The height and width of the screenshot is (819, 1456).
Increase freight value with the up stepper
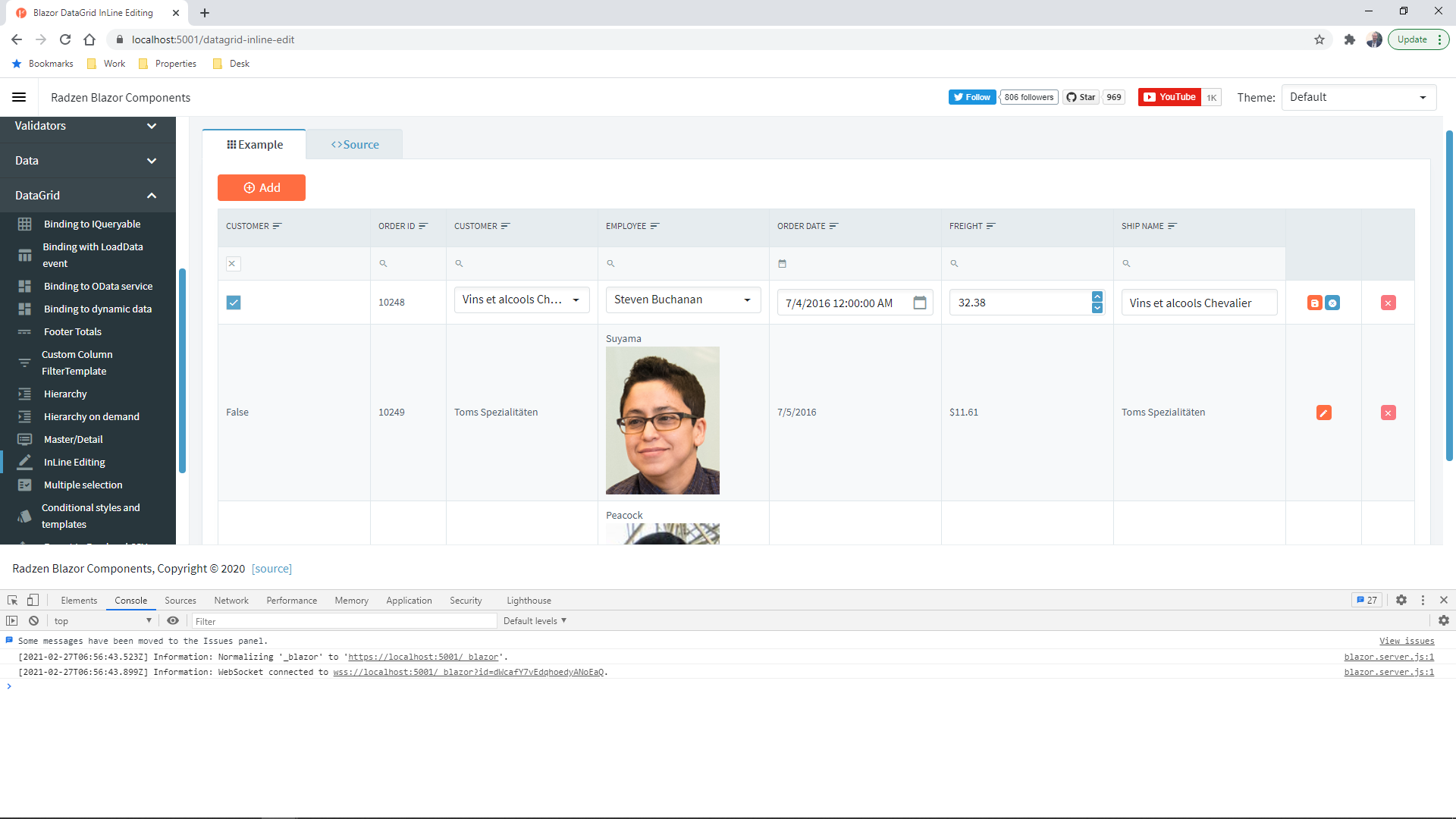tap(1097, 297)
